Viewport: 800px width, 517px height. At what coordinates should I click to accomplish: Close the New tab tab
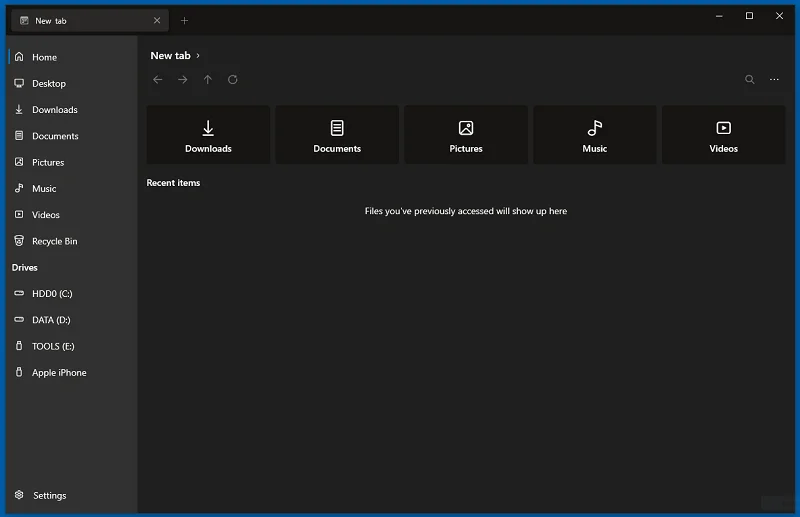coord(157,20)
